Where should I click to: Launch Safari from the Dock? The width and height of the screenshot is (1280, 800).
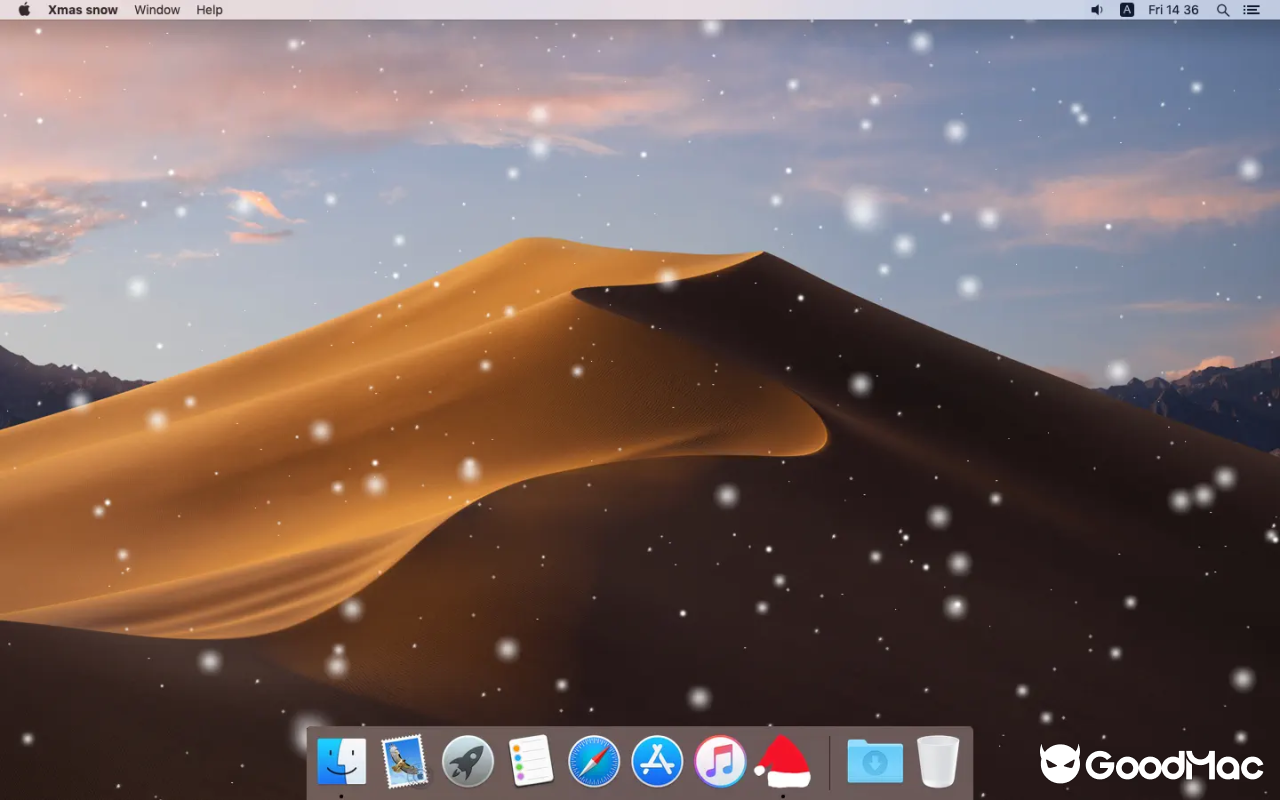tap(594, 761)
